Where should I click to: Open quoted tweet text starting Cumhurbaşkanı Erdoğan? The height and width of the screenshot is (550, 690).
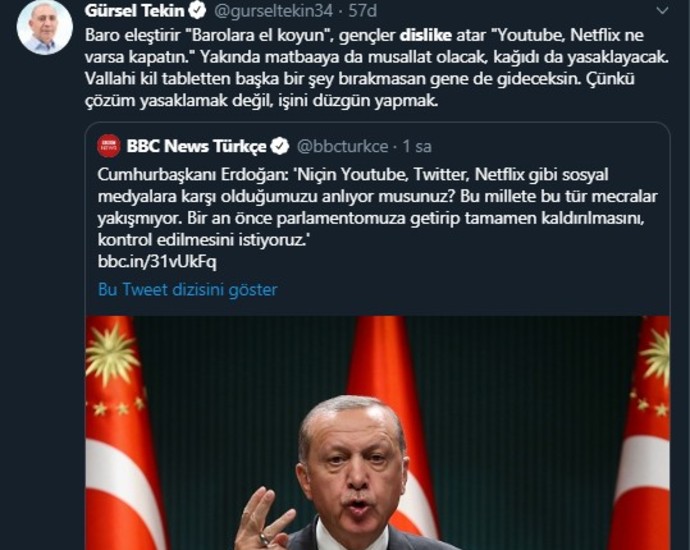click(x=378, y=207)
